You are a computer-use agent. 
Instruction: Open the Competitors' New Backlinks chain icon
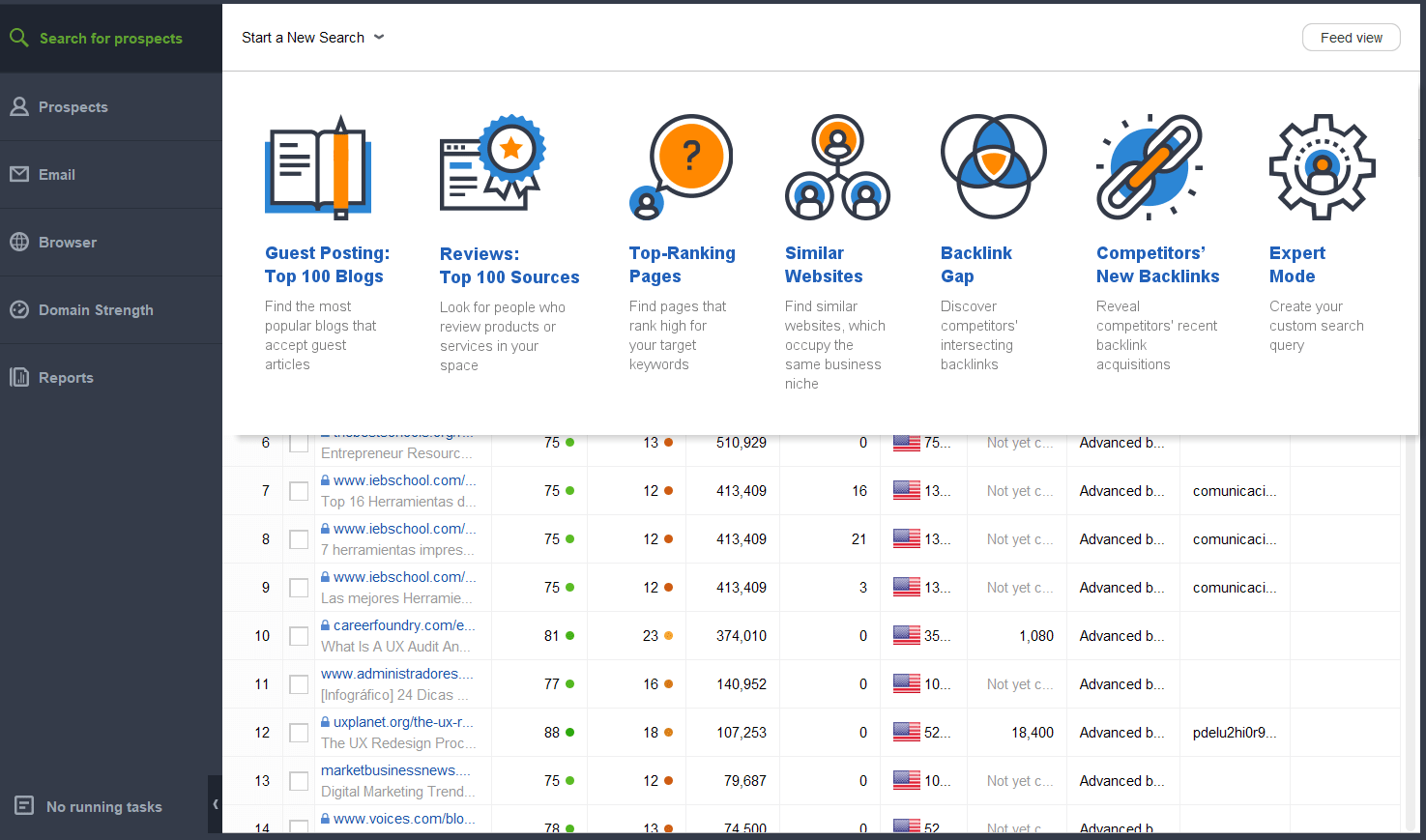coord(1150,166)
